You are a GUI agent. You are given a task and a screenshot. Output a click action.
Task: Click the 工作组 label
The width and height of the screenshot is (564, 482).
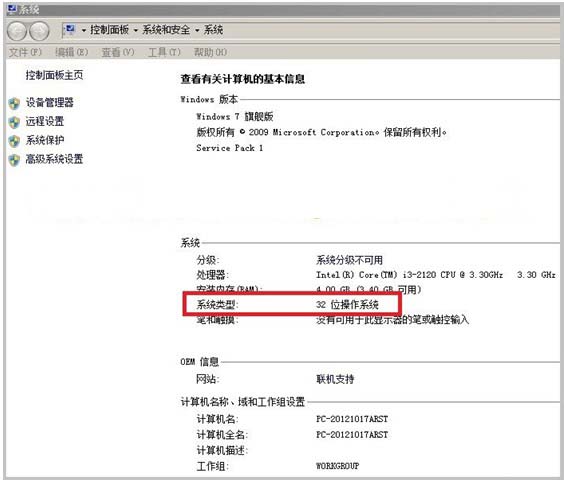[x=212, y=466]
